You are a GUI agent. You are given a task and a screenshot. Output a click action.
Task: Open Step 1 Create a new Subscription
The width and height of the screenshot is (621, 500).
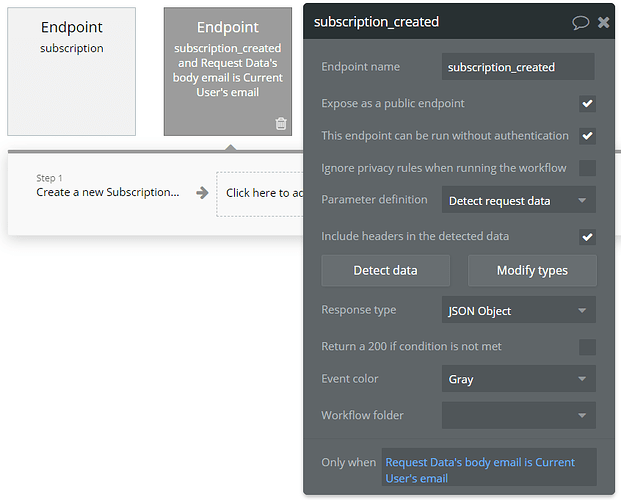tap(108, 192)
